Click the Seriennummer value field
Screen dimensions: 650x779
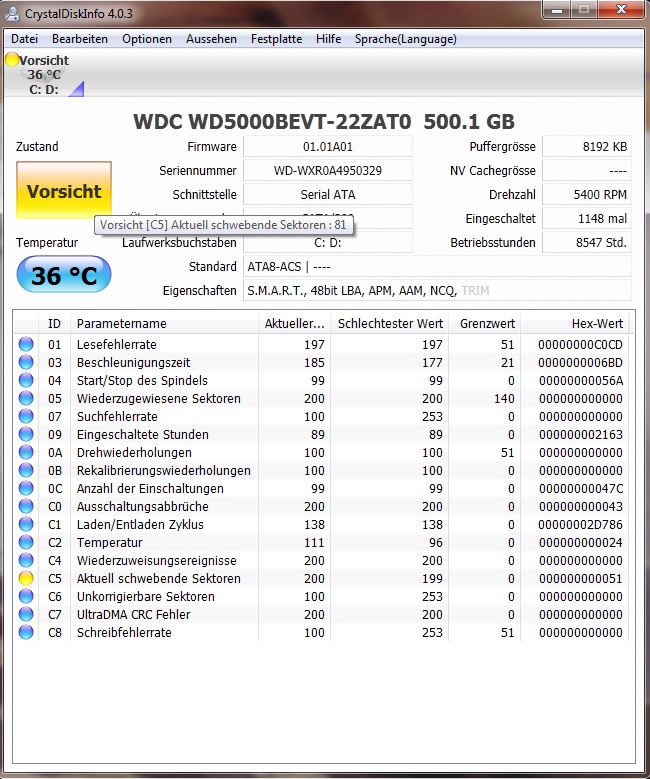[327, 171]
